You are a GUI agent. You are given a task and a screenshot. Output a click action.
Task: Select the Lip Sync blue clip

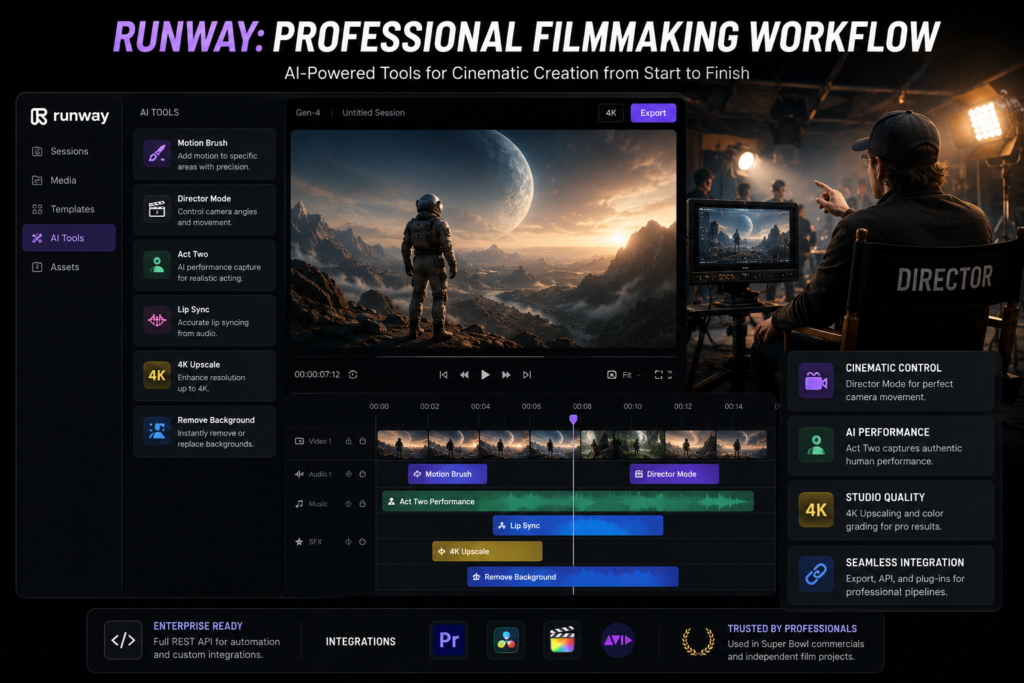point(578,526)
